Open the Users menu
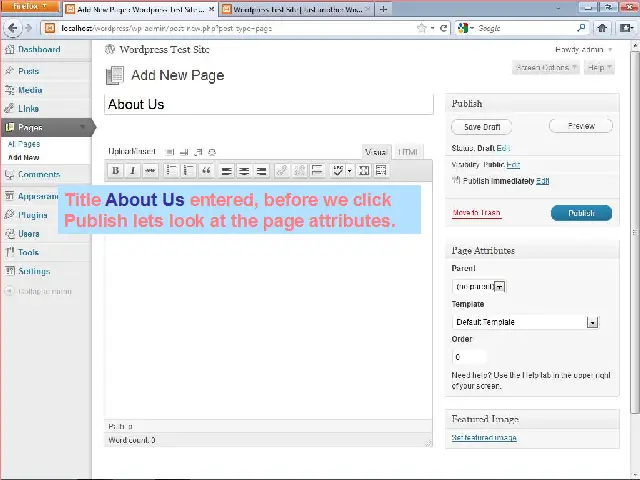Screen dimensions: 640x480 tap(29, 234)
